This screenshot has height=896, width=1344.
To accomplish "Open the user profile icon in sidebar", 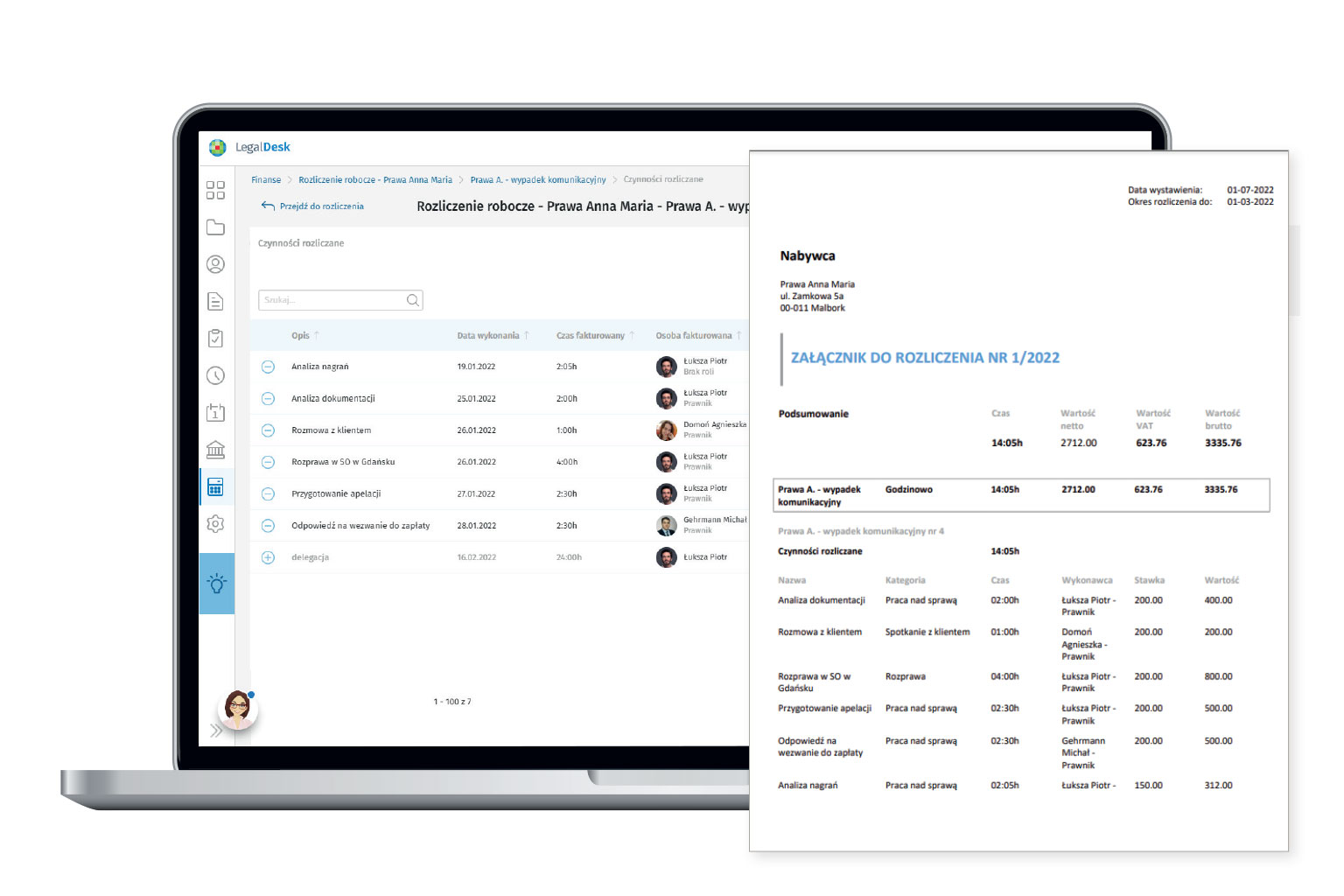I will [215, 264].
